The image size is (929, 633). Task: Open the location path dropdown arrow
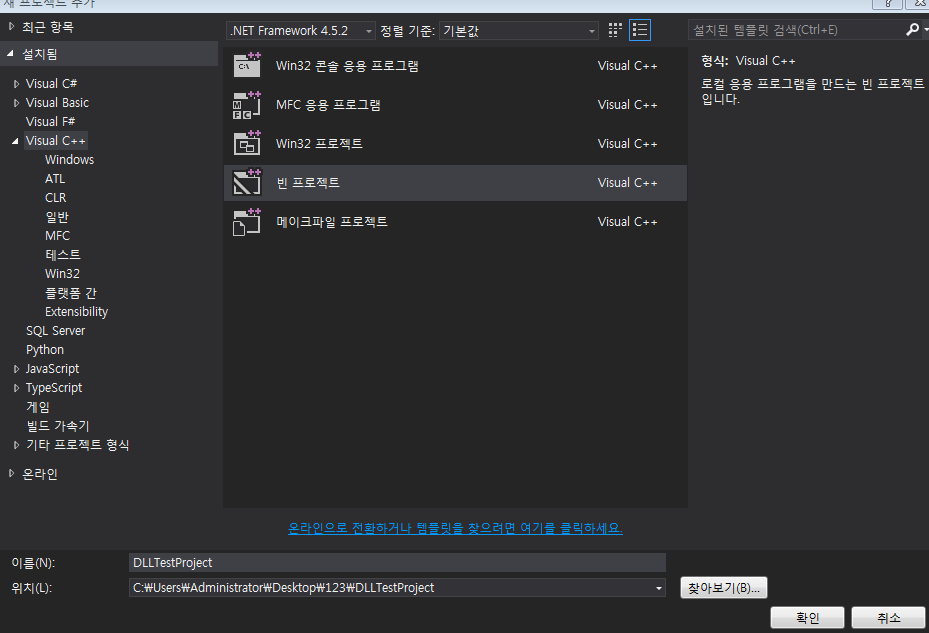(x=658, y=588)
